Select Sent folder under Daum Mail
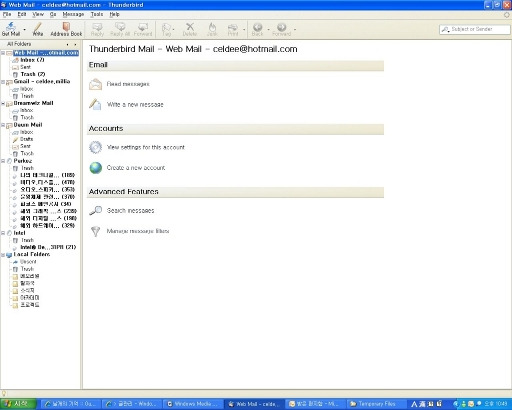The image size is (512, 410). coord(25,146)
